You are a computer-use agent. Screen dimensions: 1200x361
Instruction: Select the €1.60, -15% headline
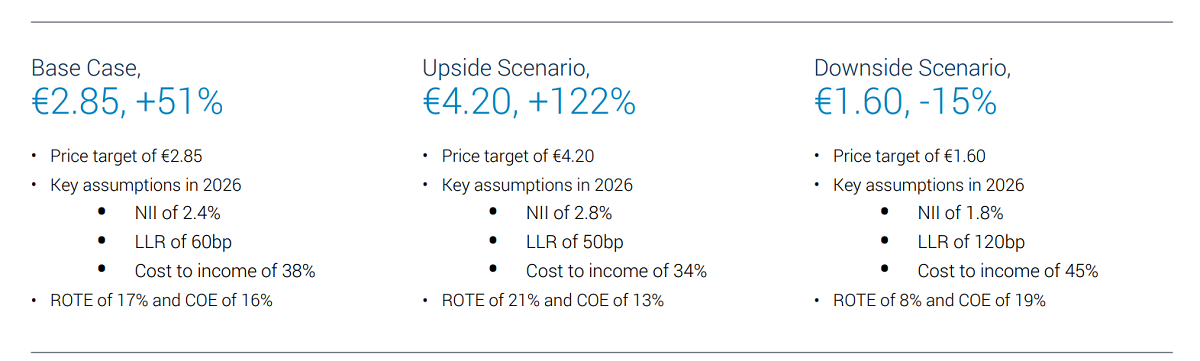tap(905, 102)
